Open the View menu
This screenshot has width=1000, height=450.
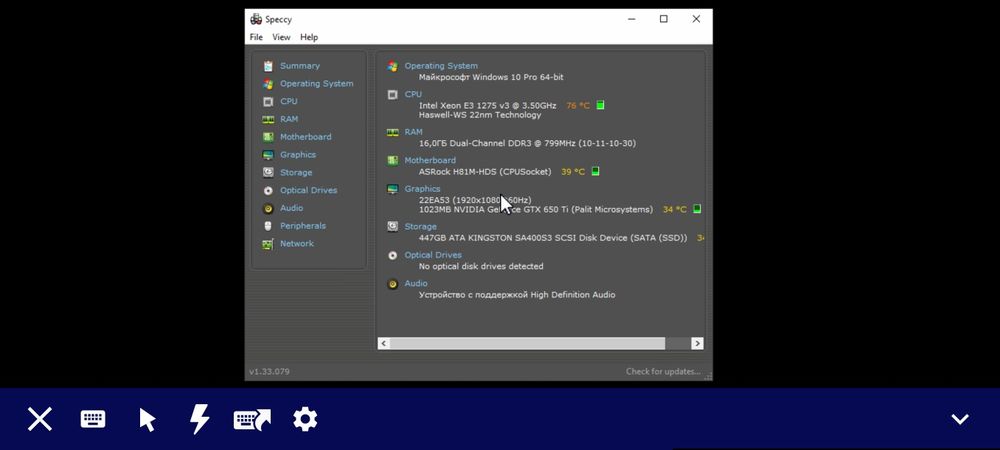[x=281, y=37]
